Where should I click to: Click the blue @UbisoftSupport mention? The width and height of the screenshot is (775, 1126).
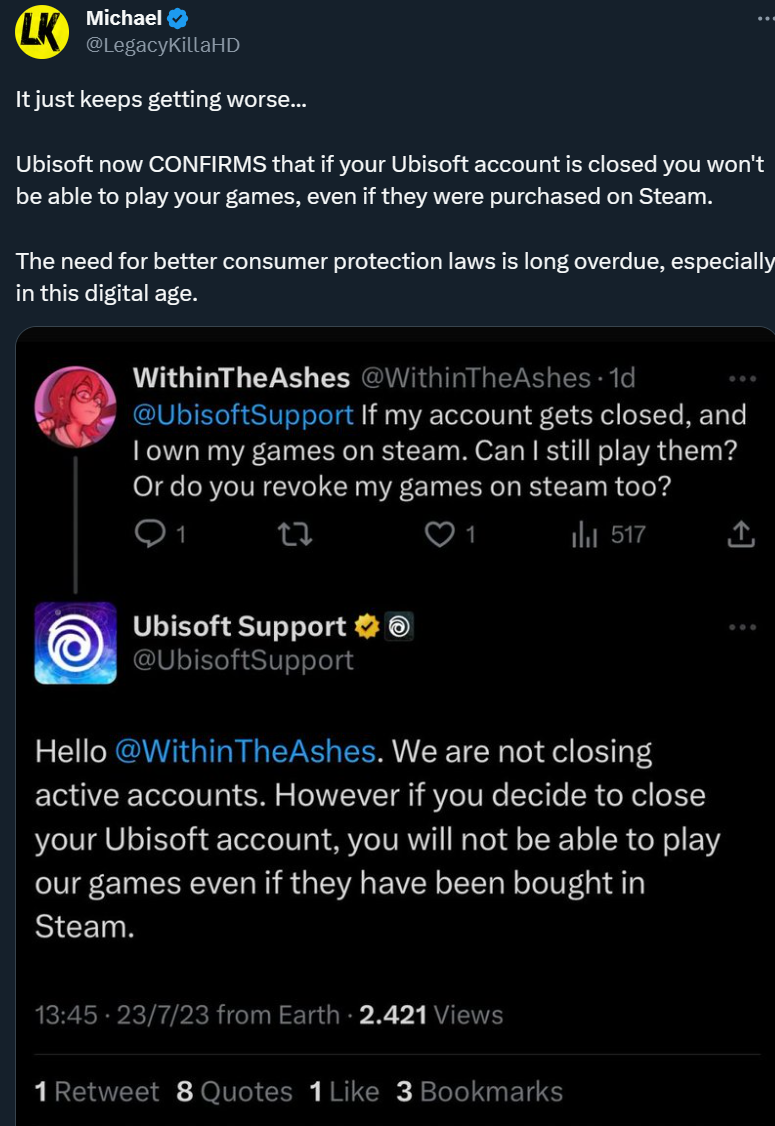(243, 415)
